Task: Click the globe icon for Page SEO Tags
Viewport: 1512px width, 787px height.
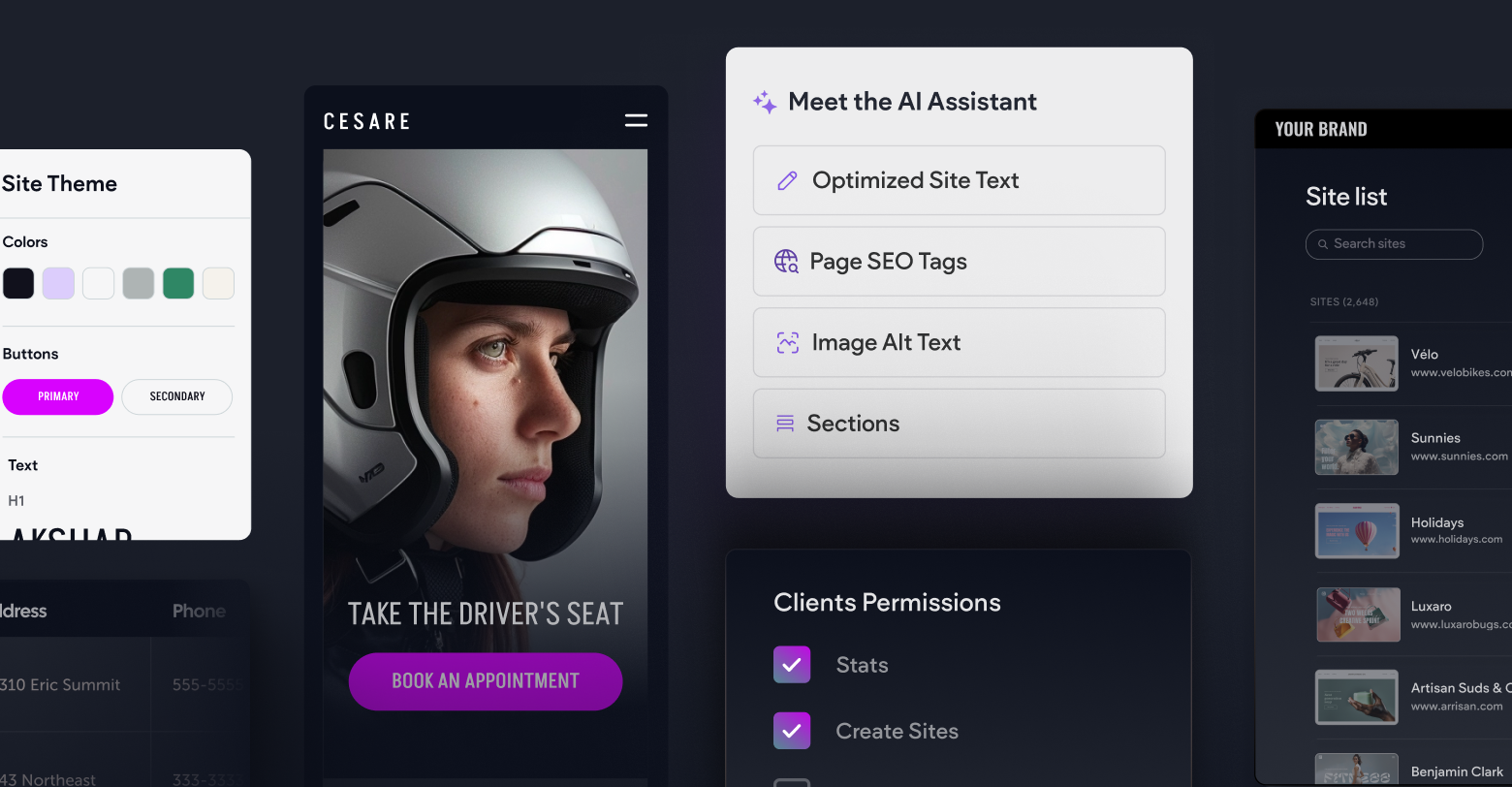Action: coord(786,262)
